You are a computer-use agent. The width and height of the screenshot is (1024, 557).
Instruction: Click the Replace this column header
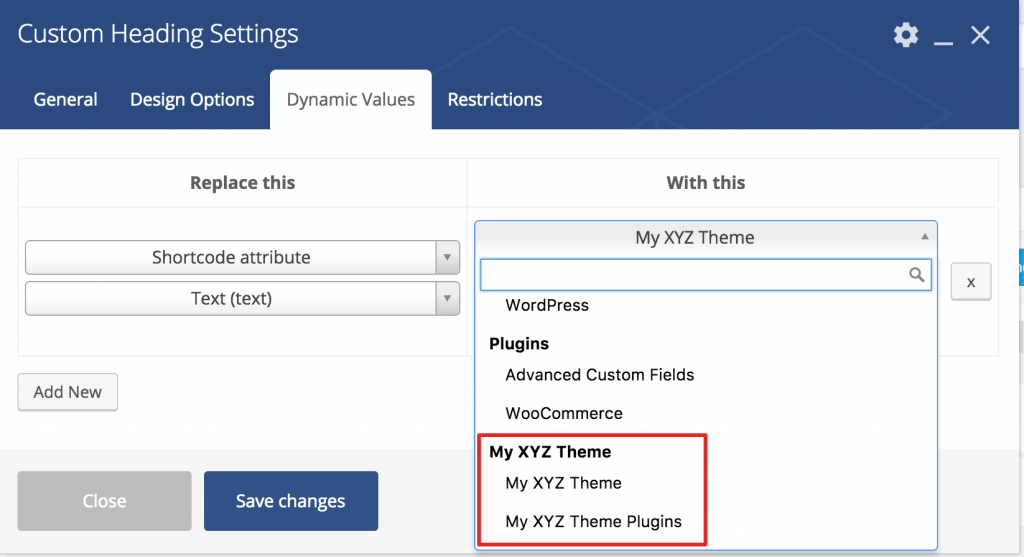point(242,183)
